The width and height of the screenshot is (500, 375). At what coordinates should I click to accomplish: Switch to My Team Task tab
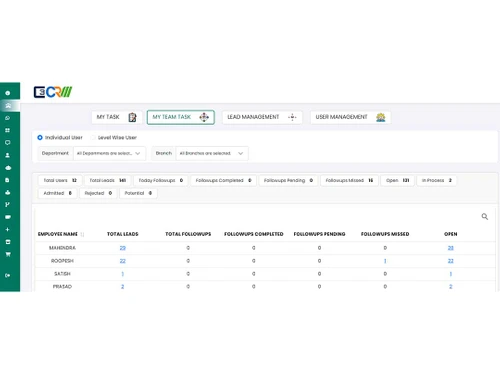tap(181, 117)
